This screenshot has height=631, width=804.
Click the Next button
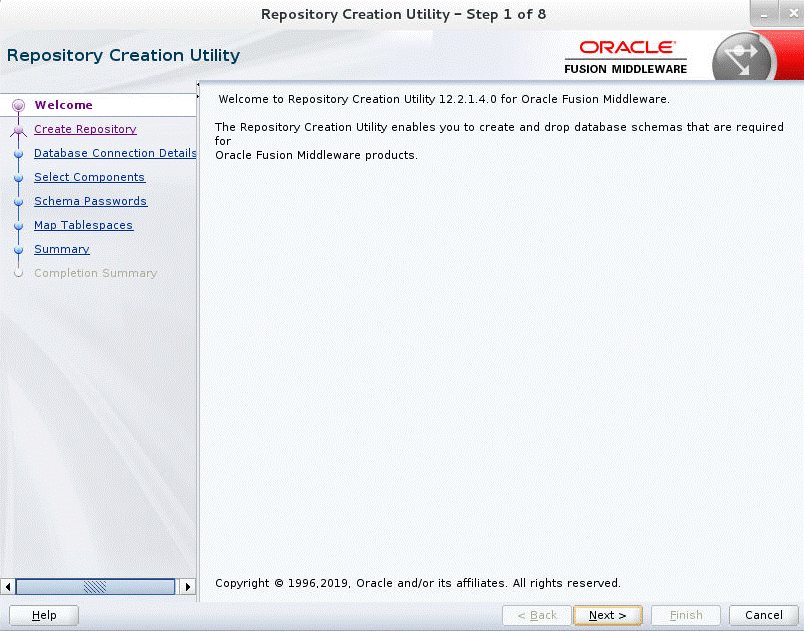click(608, 615)
